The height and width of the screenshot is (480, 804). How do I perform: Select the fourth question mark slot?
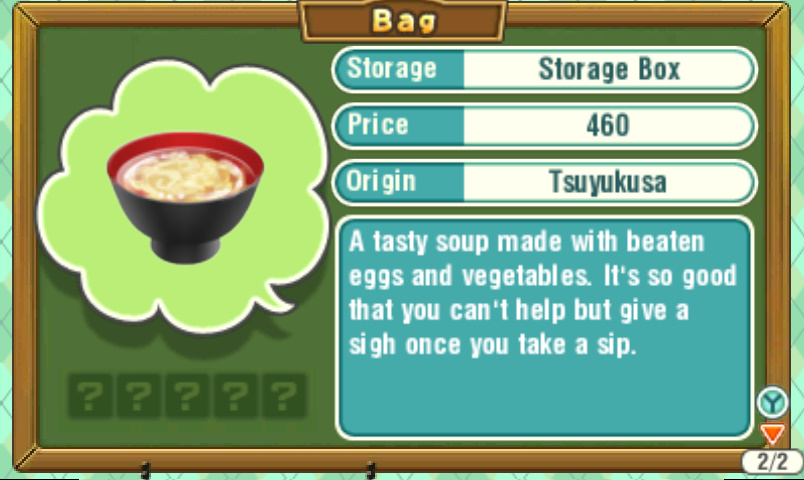pyautogui.click(x=235, y=395)
